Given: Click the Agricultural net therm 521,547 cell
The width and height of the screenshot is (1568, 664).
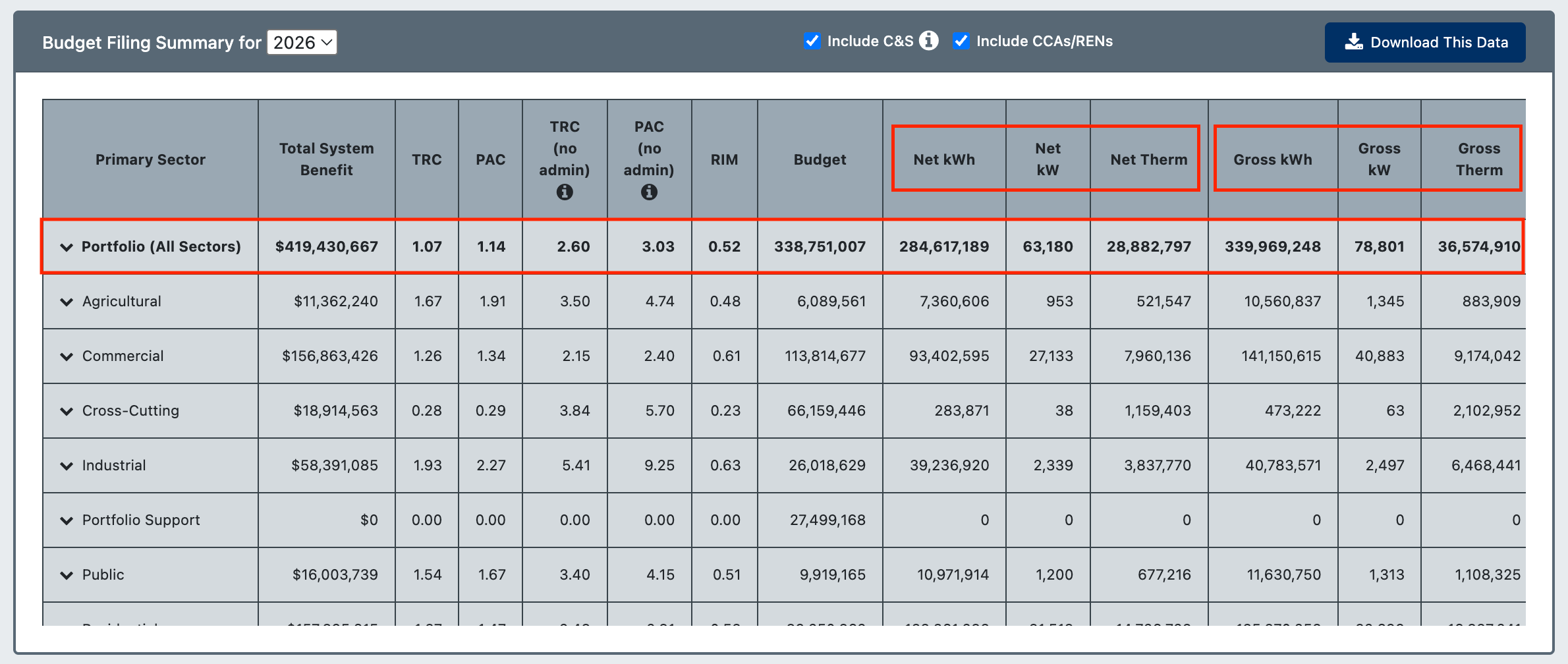Looking at the screenshot, I should [x=1149, y=301].
